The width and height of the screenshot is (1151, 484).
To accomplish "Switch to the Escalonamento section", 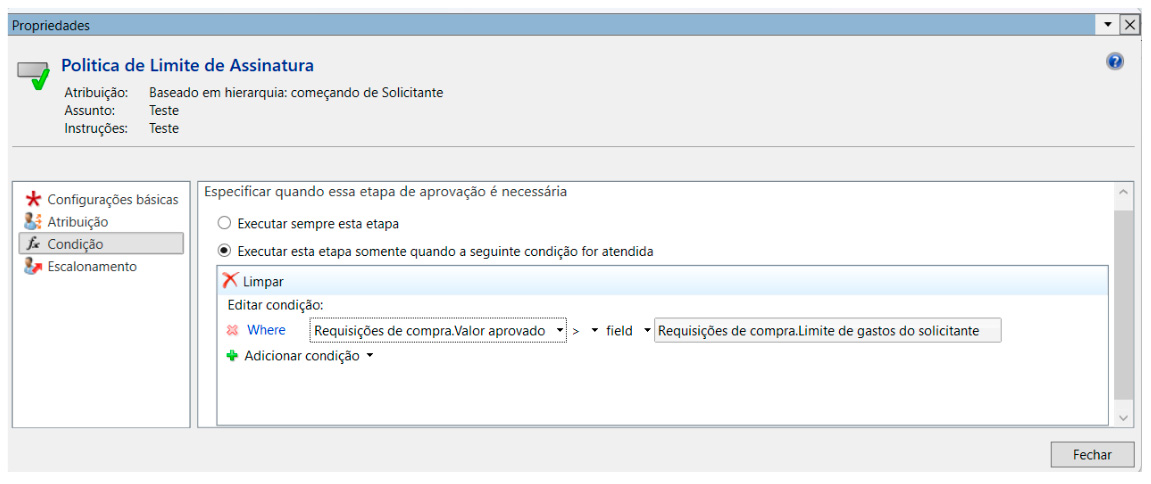I will 92,266.
